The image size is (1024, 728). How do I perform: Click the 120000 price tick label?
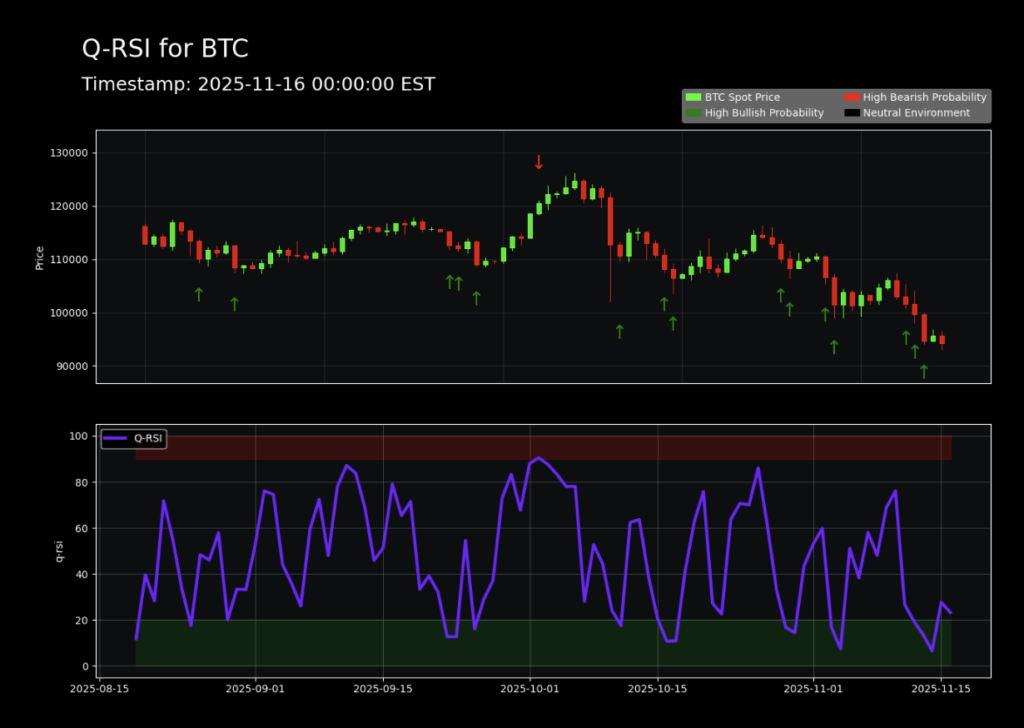(x=69, y=206)
